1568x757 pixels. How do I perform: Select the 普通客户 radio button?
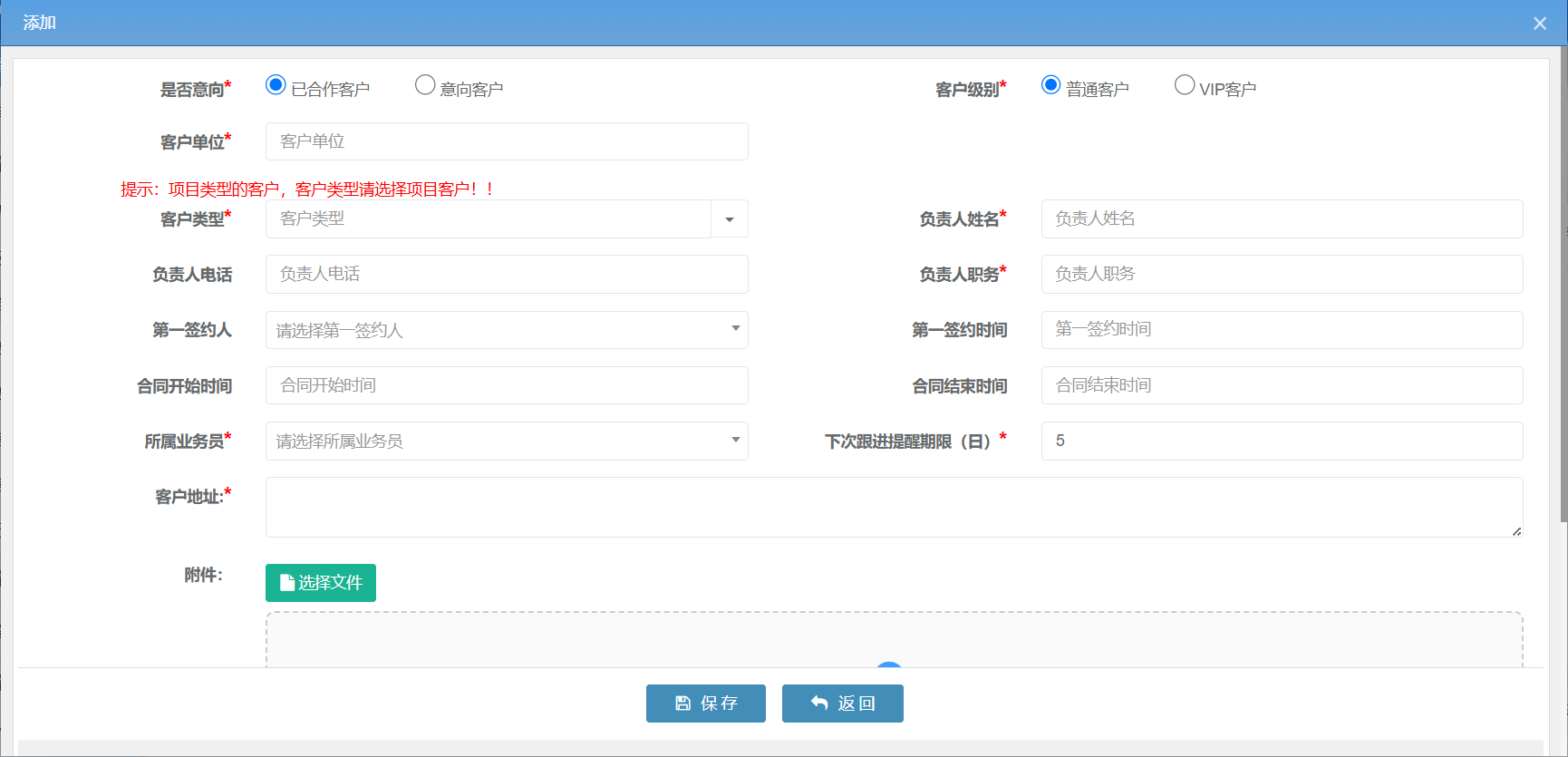tap(1050, 85)
